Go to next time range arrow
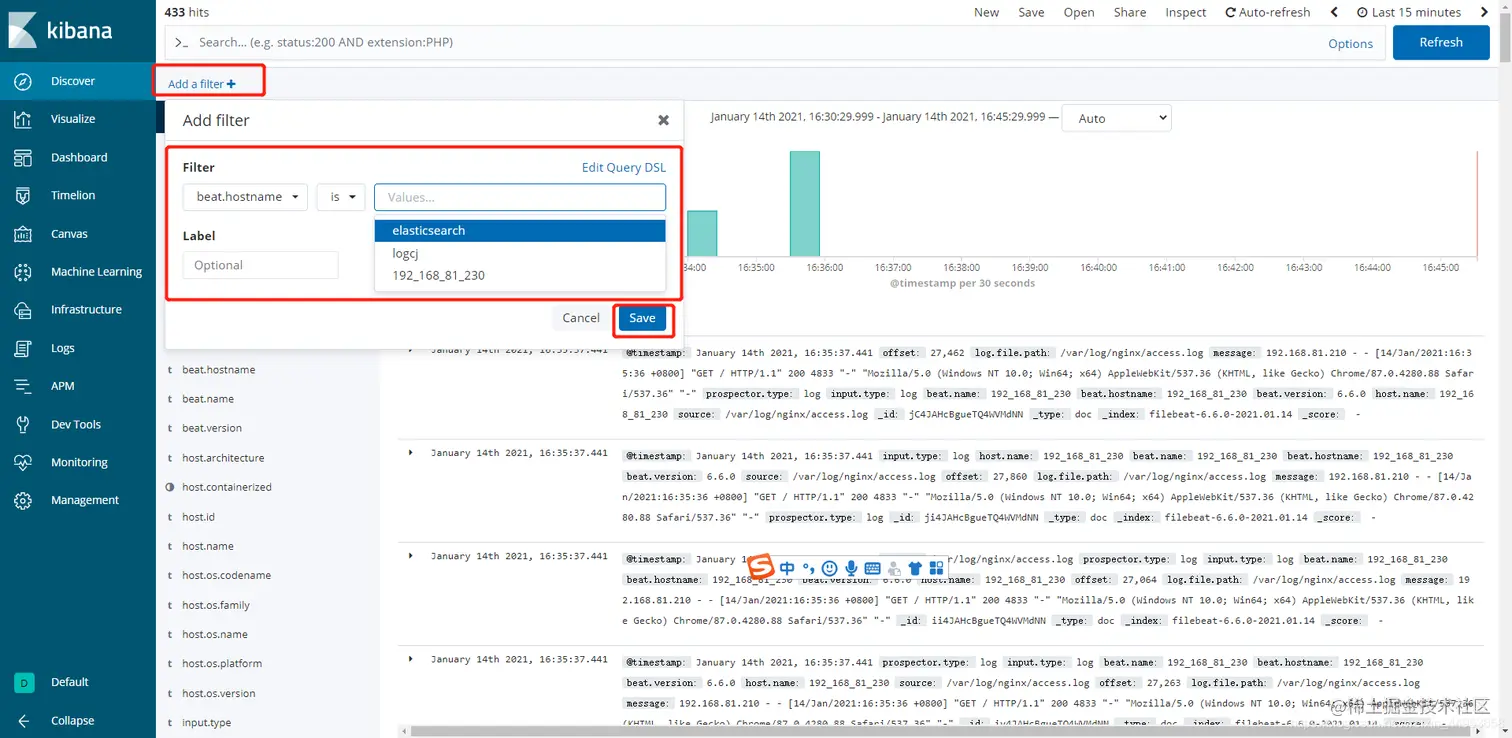The image size is (1512, 738). pyautogui.click(x=1483, y=12)
